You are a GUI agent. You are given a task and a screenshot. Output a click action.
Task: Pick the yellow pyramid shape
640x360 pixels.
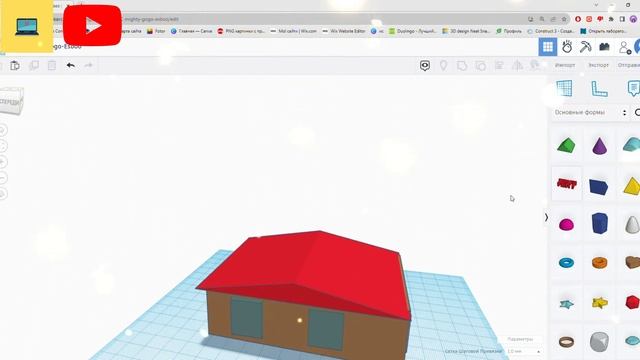pos(631,186)
